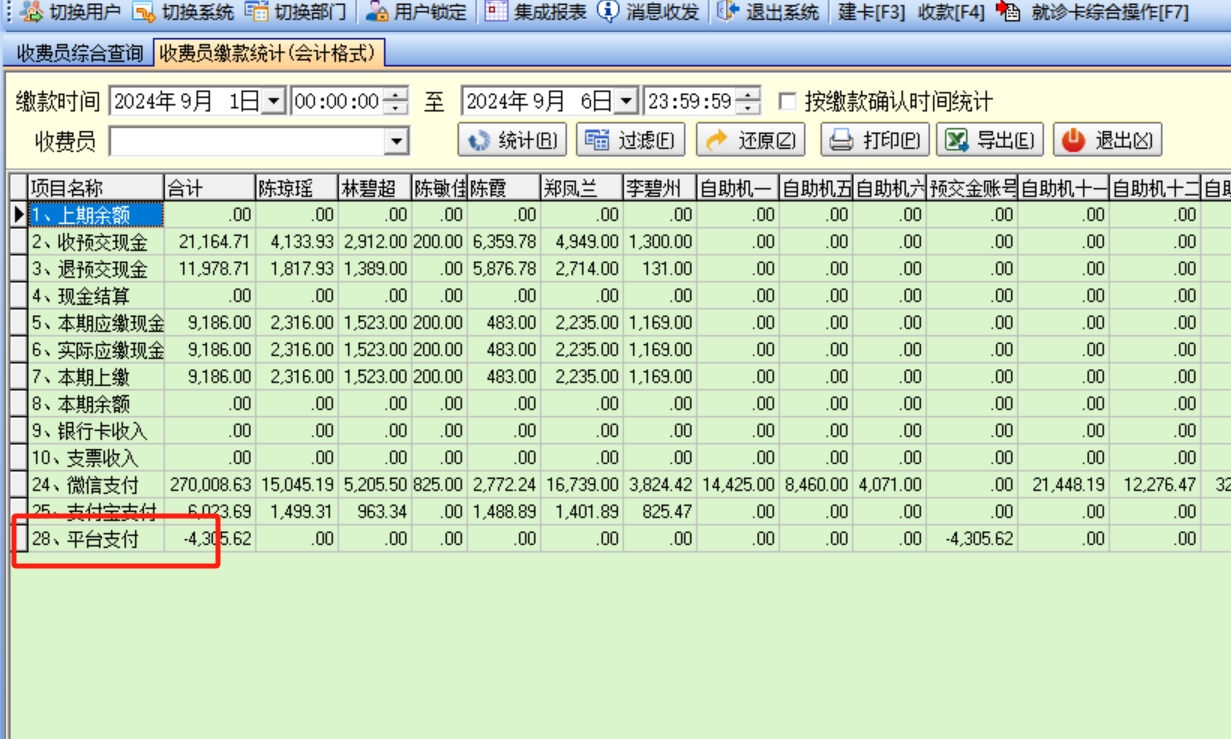The height and width of the screenshot is (739, 1231).
Task: Click the 林碧超 column header
Action: tap(375, 187)
